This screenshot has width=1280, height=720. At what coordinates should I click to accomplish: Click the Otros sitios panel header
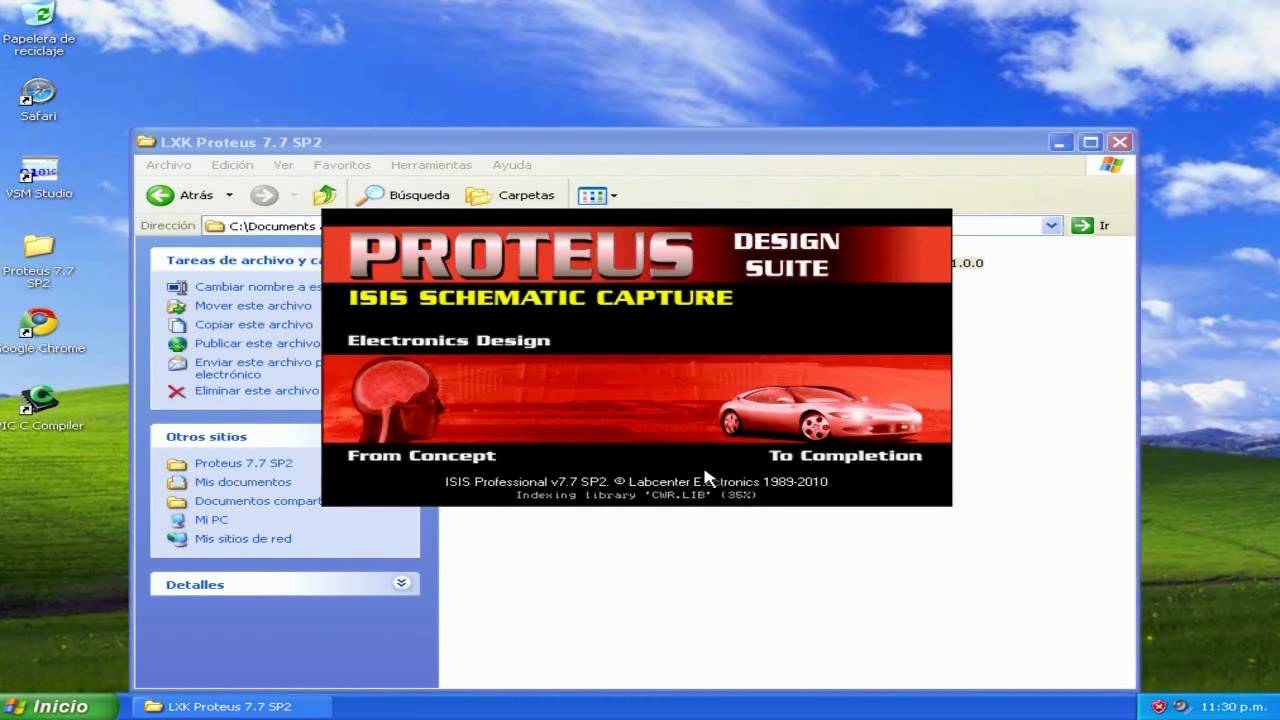click(236, 437)
